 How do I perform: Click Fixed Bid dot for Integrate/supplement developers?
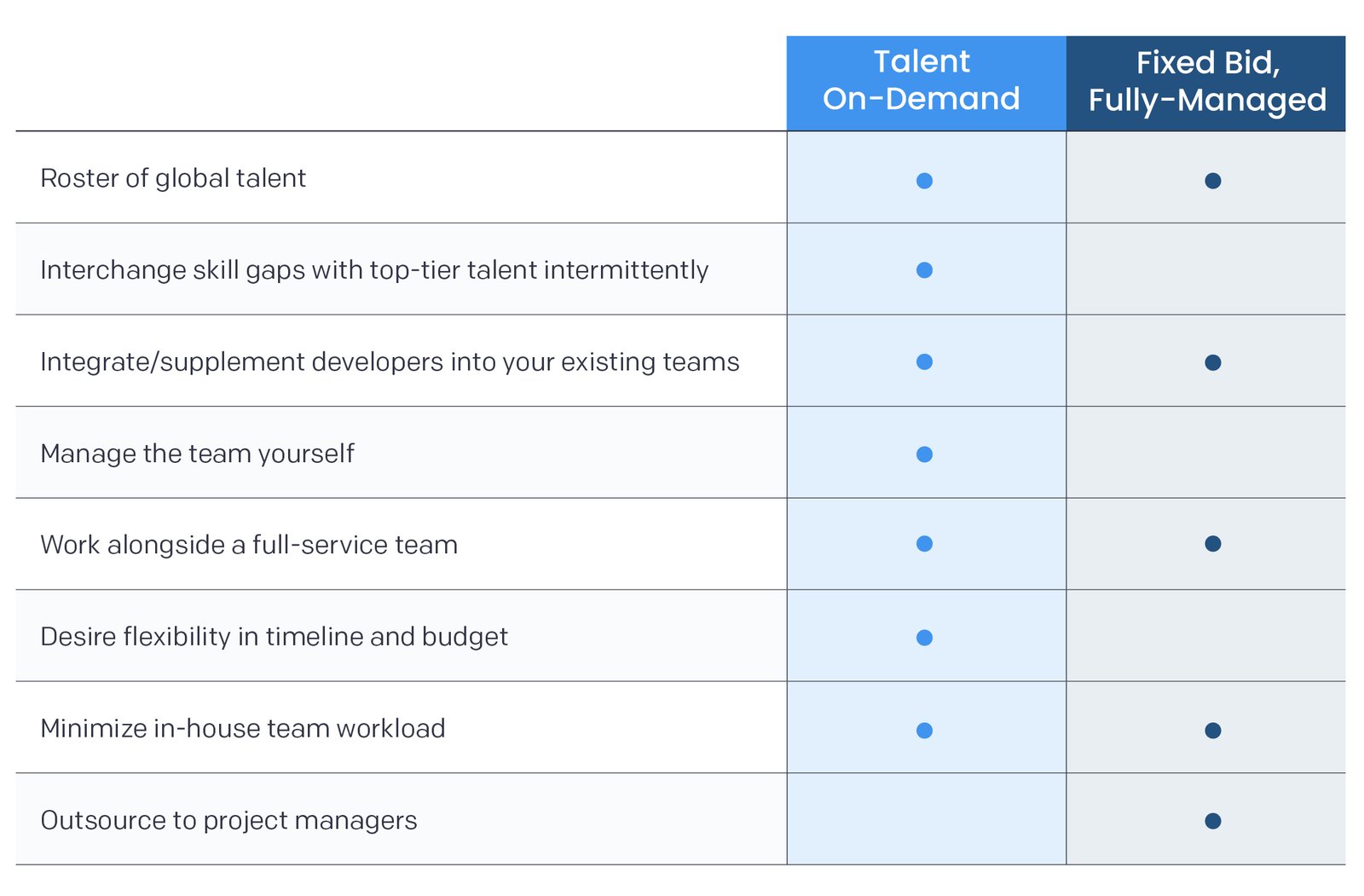pyautogui.click(x=1213, y=363)
